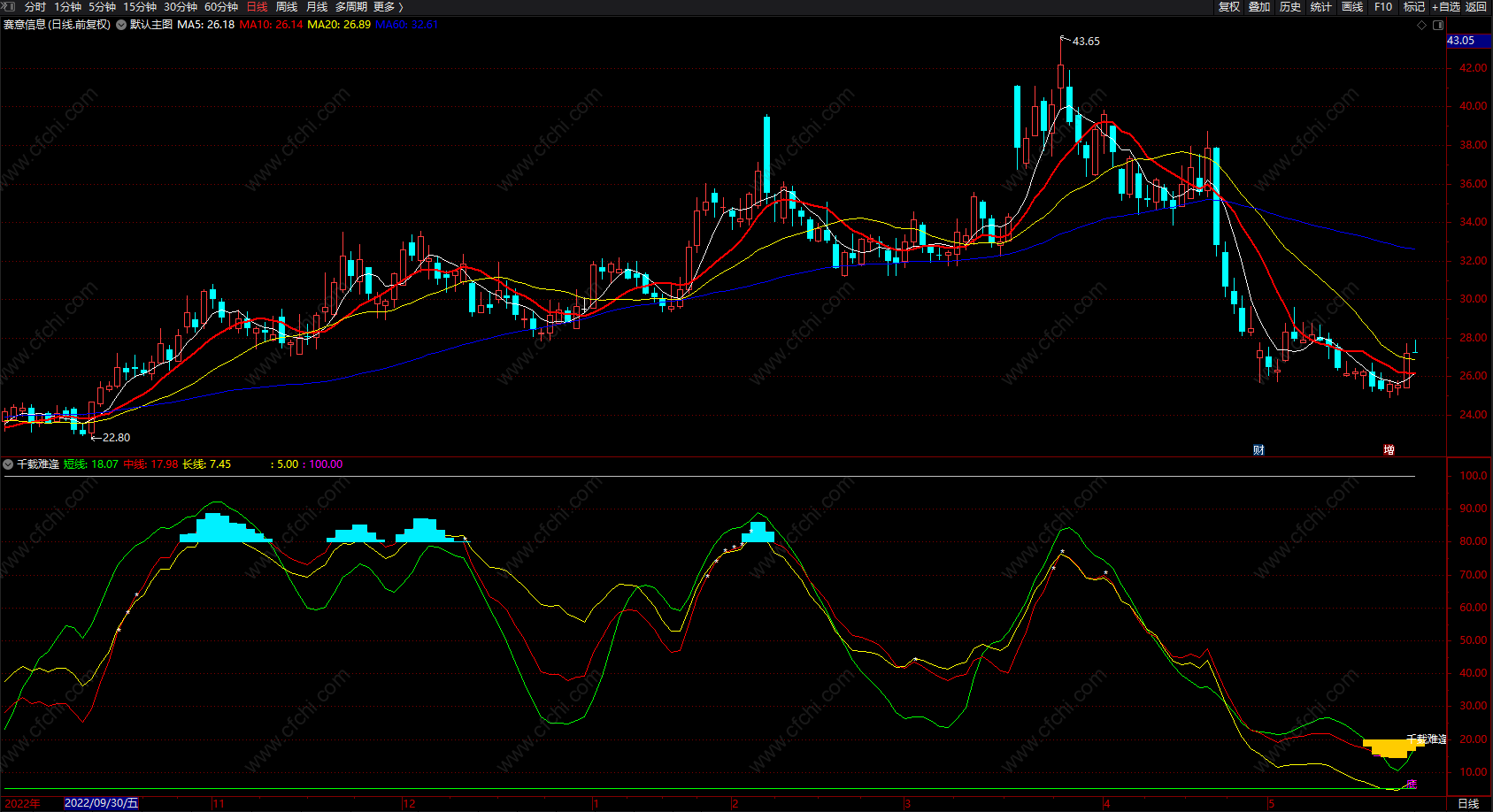The width and height of the screenshot is (1493, 812).
Task: Toggle the side panel icon near price axis
Action: 1437,26
